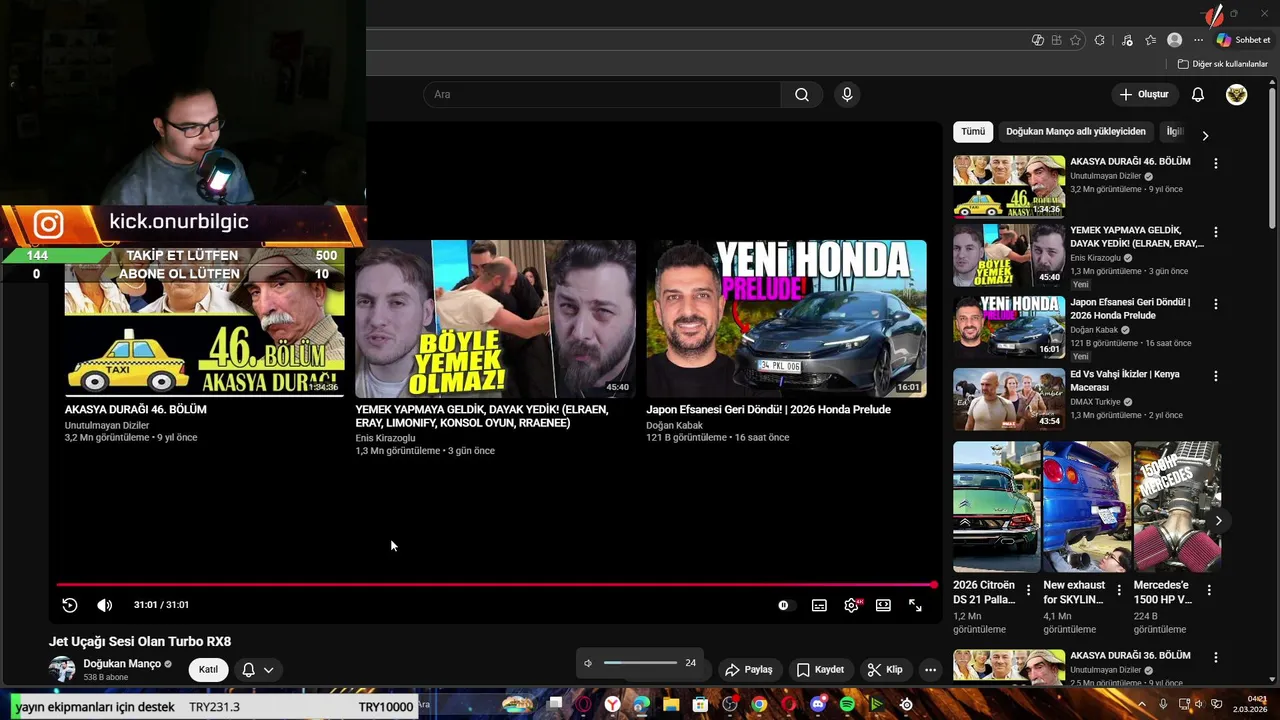This screenshot has width=1280, height=720.
Task: Open the browser profile avatar icon
Action: pyautogui.click(x=1175, y=40)
